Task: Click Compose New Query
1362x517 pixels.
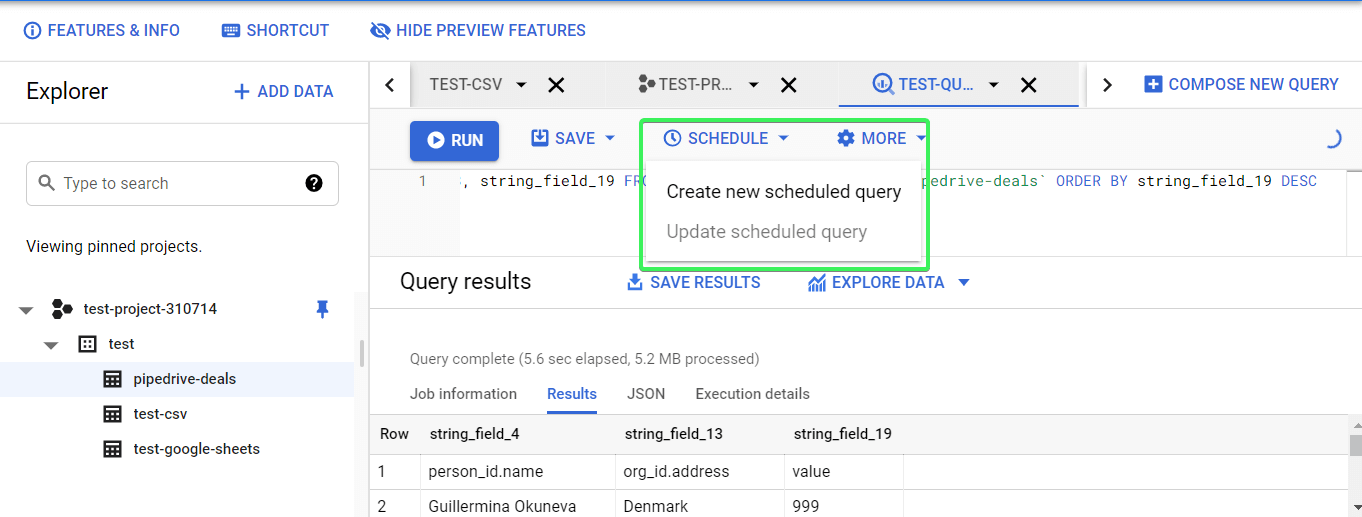Action: (1241, 85)
